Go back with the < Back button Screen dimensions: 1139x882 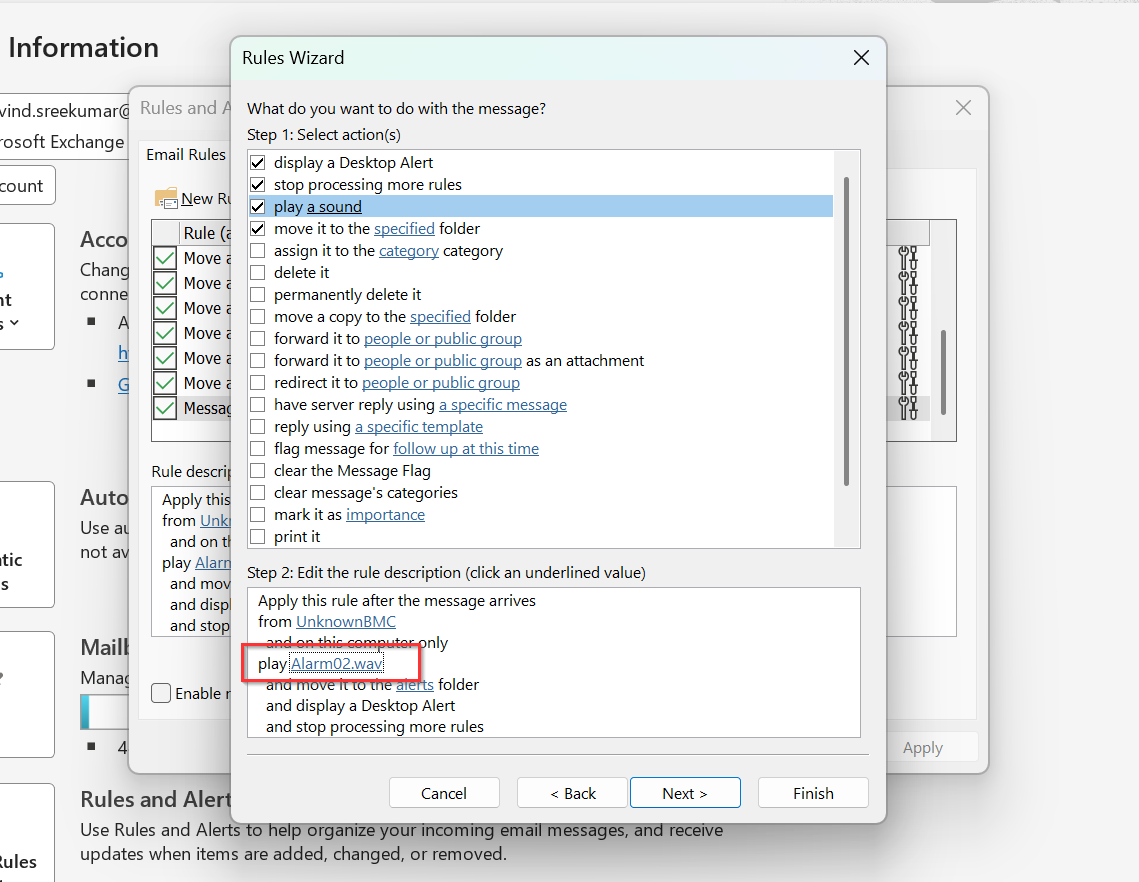coord(572,793)
